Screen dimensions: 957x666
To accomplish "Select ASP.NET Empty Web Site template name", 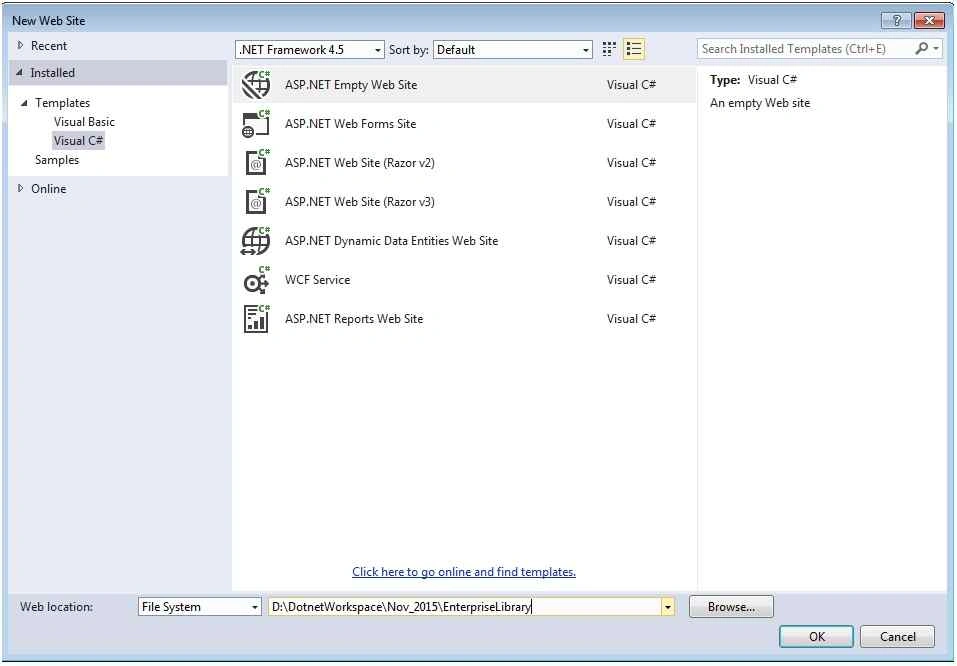I will tap(351, 85).
